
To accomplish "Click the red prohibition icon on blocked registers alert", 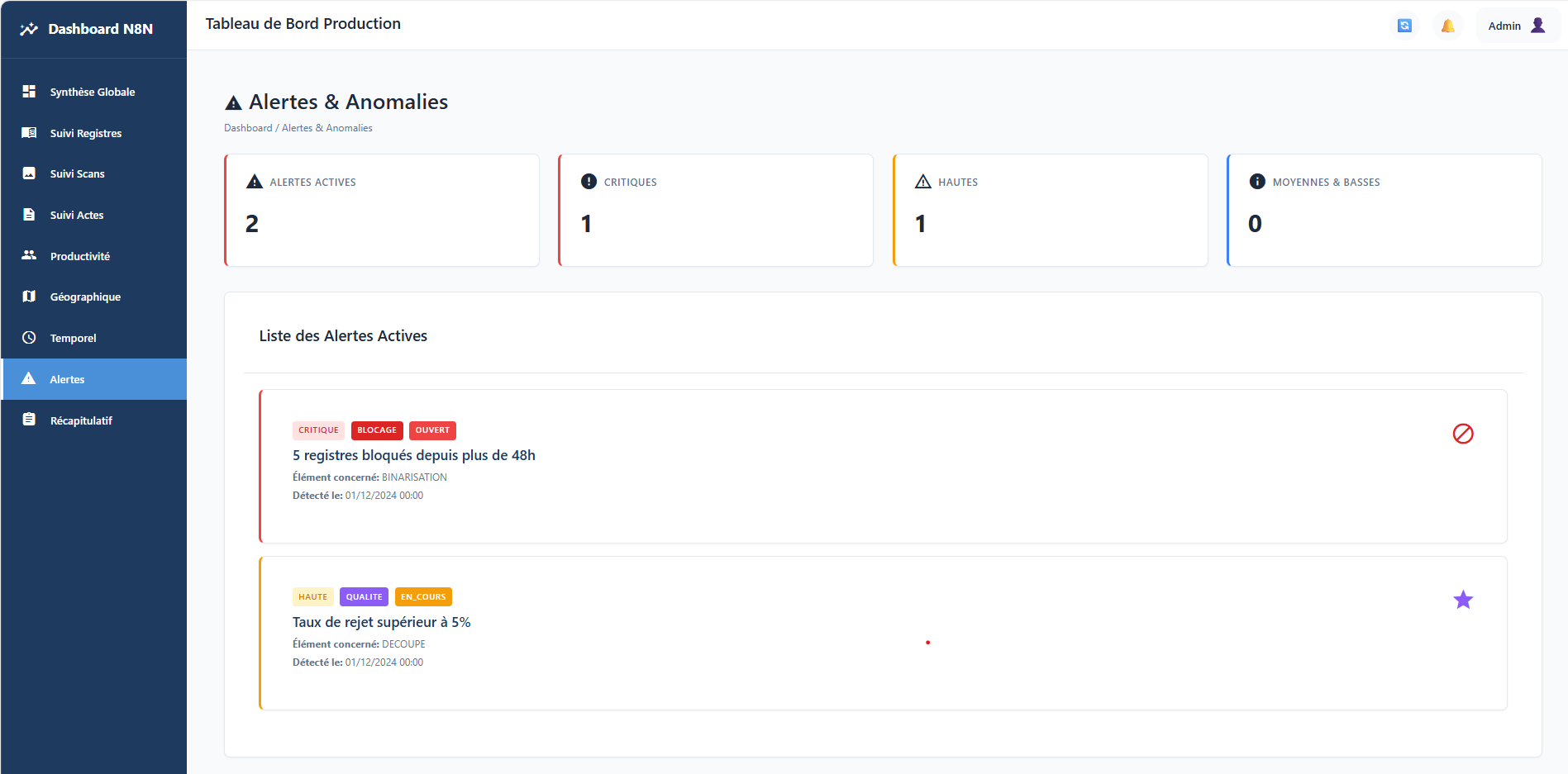I will click(1463, 433).
